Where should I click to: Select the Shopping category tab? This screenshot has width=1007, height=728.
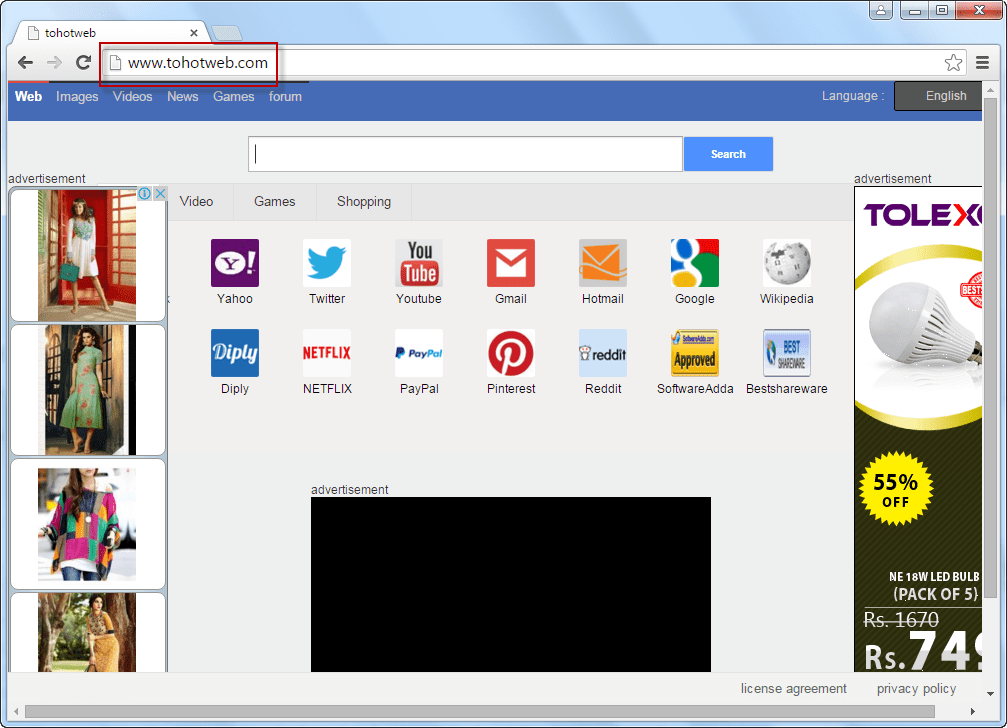364,202
